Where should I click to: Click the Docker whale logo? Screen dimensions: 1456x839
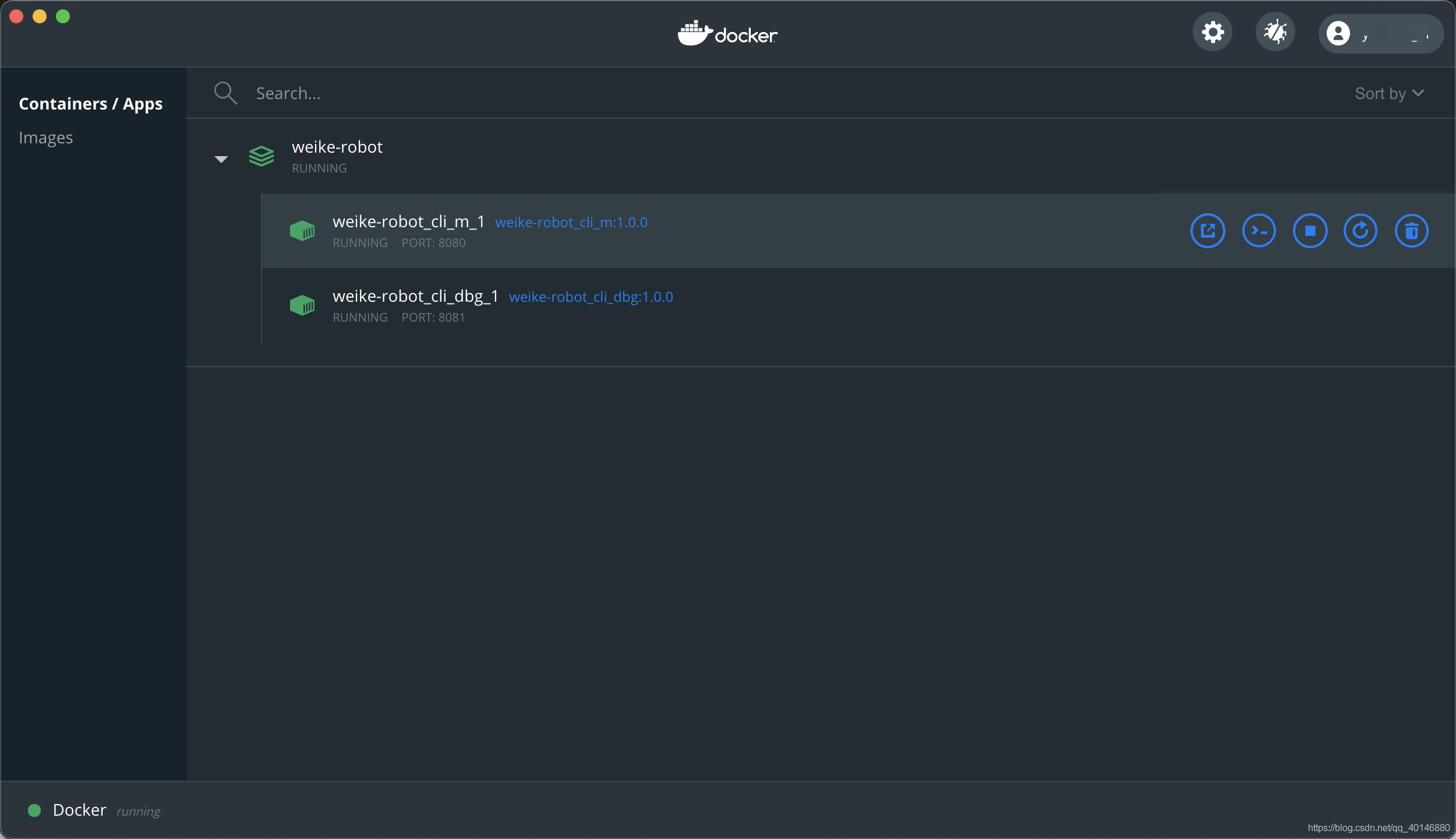[x=727, y=34]
